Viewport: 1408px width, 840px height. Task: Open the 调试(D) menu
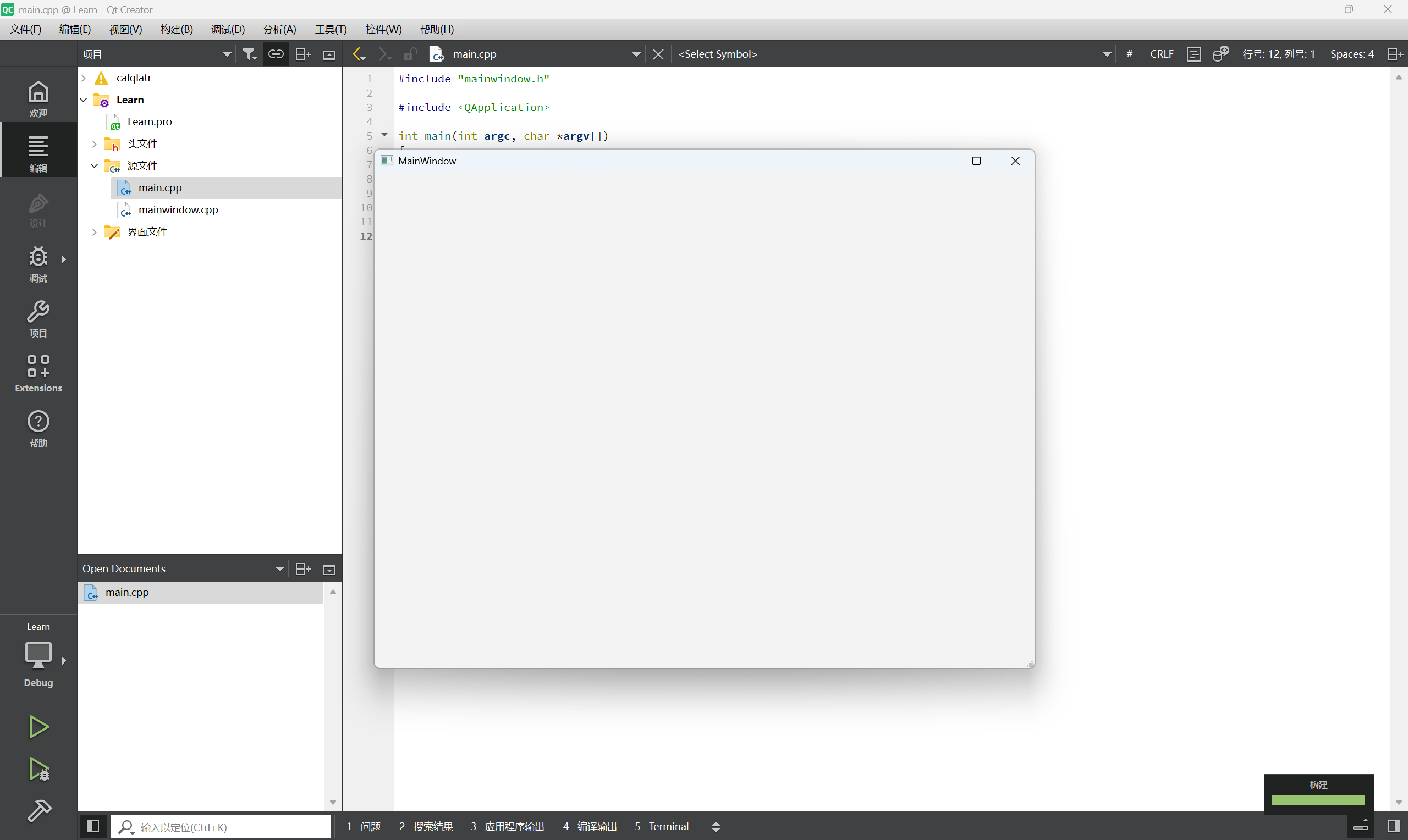coord(228,30)
